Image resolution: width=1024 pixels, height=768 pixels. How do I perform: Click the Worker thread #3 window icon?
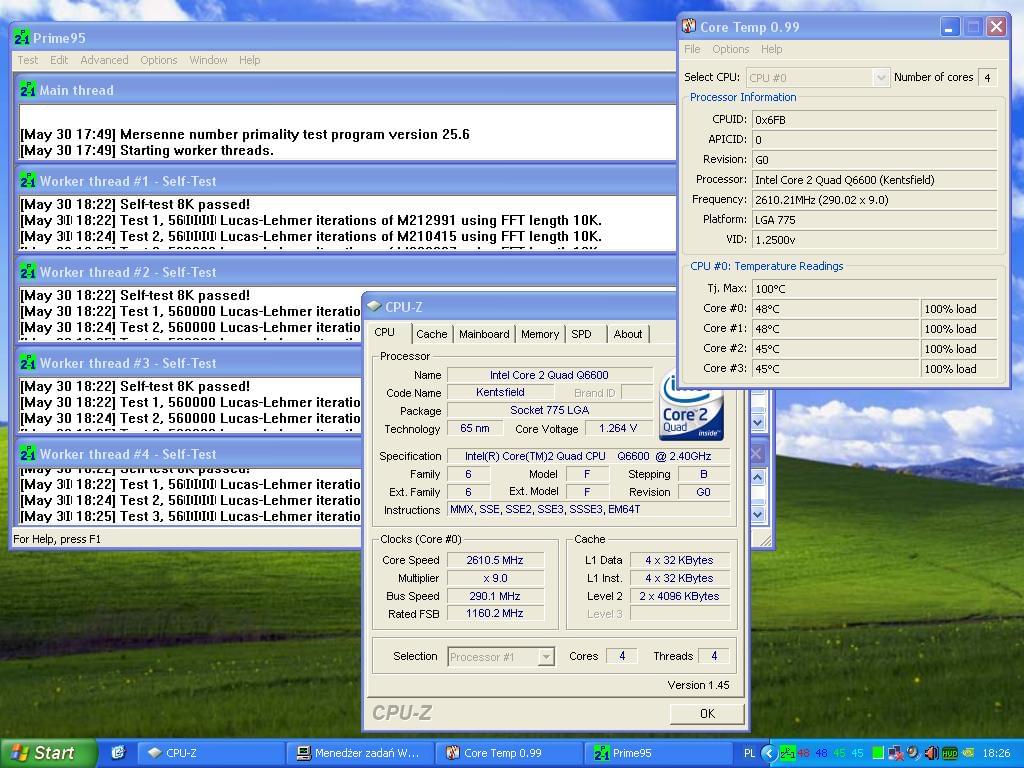pyautogui.click(x=27, y=363)
